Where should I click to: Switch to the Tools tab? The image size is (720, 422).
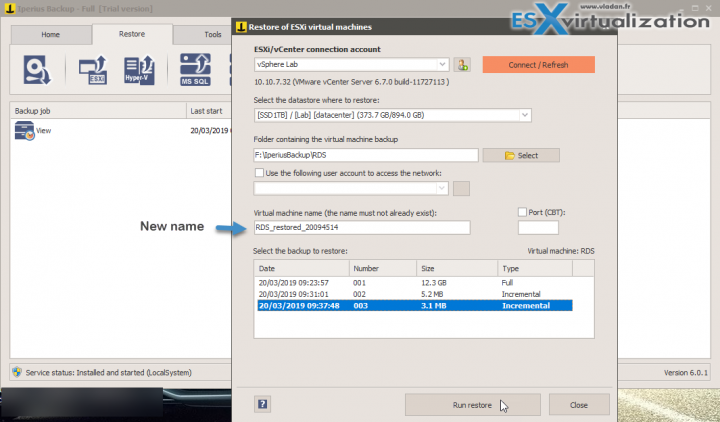pos(213,34)
